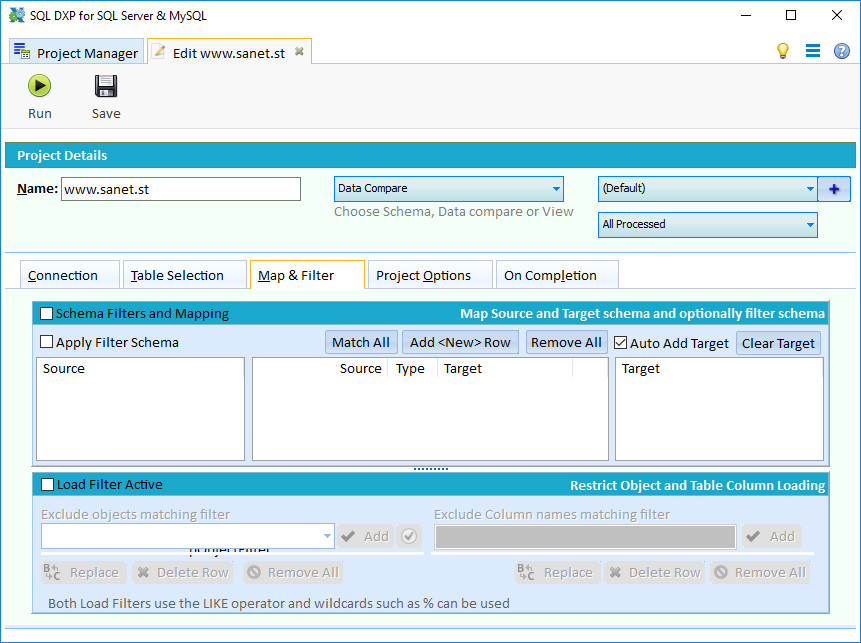Click the Match All button
This screenshot has width=861, height=643.
coord(361,342)
